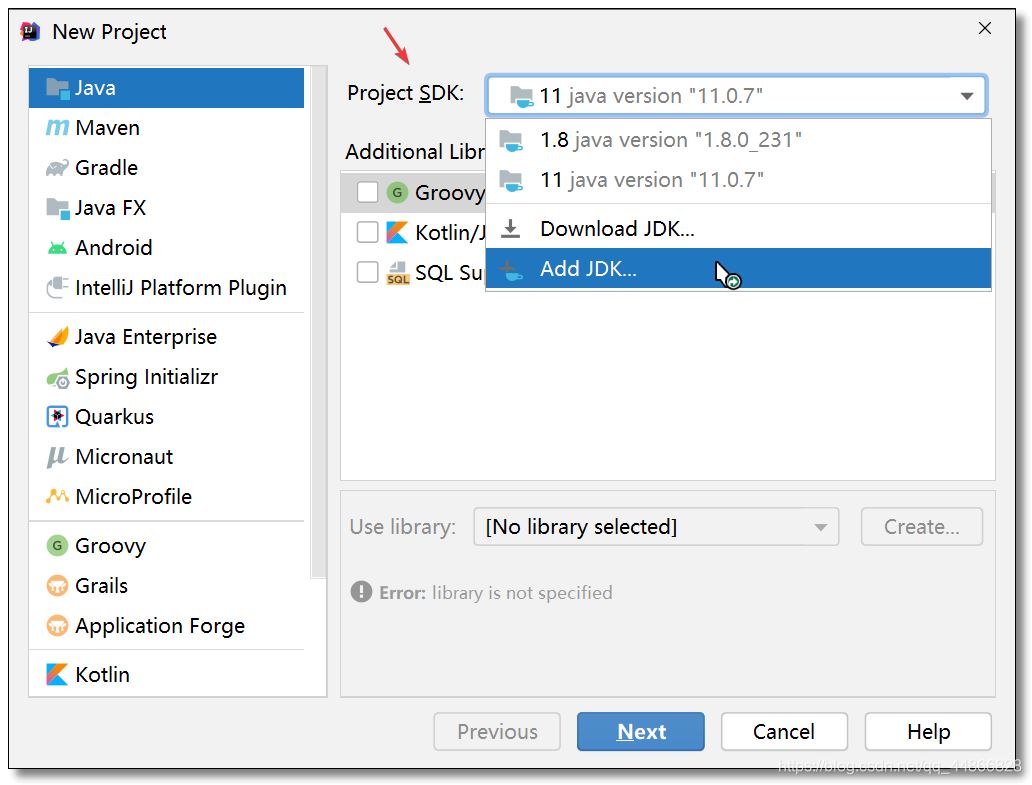
Task: Select the Quarkus icon in sidebar
Action: tap(57, 417)
